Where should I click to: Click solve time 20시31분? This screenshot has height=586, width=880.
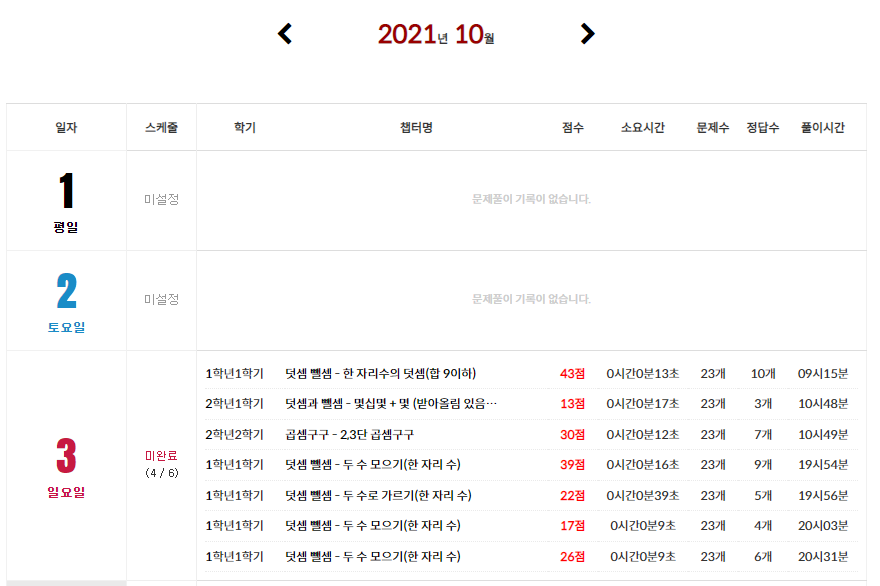click(x=823, y=557)
